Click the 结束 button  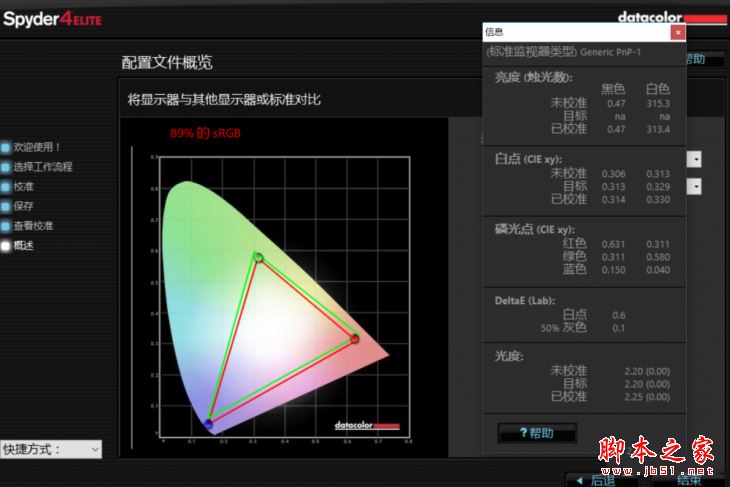(x=689, y=480)
